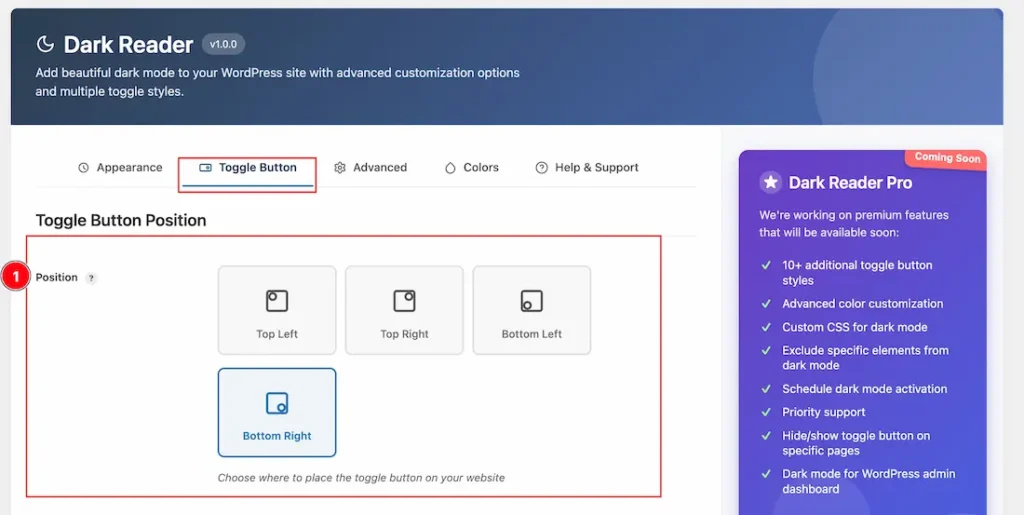Viewport: 1024px width, 515px height.
Task: Select the Top Right position option
Action: coord(404,310)
